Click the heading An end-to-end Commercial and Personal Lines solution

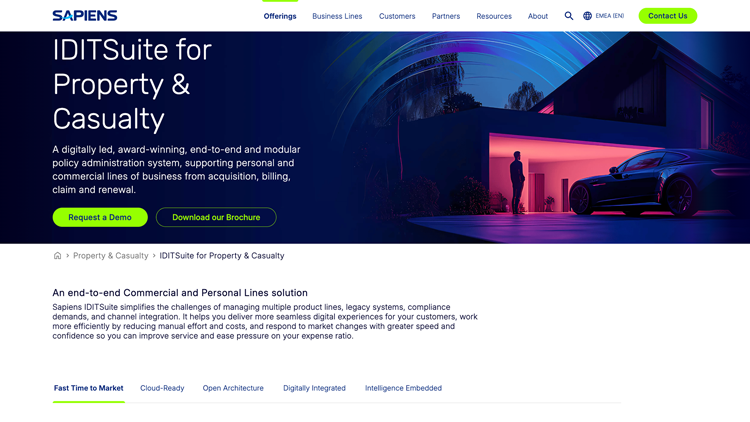pyautogui.click(x=180, y=293)
